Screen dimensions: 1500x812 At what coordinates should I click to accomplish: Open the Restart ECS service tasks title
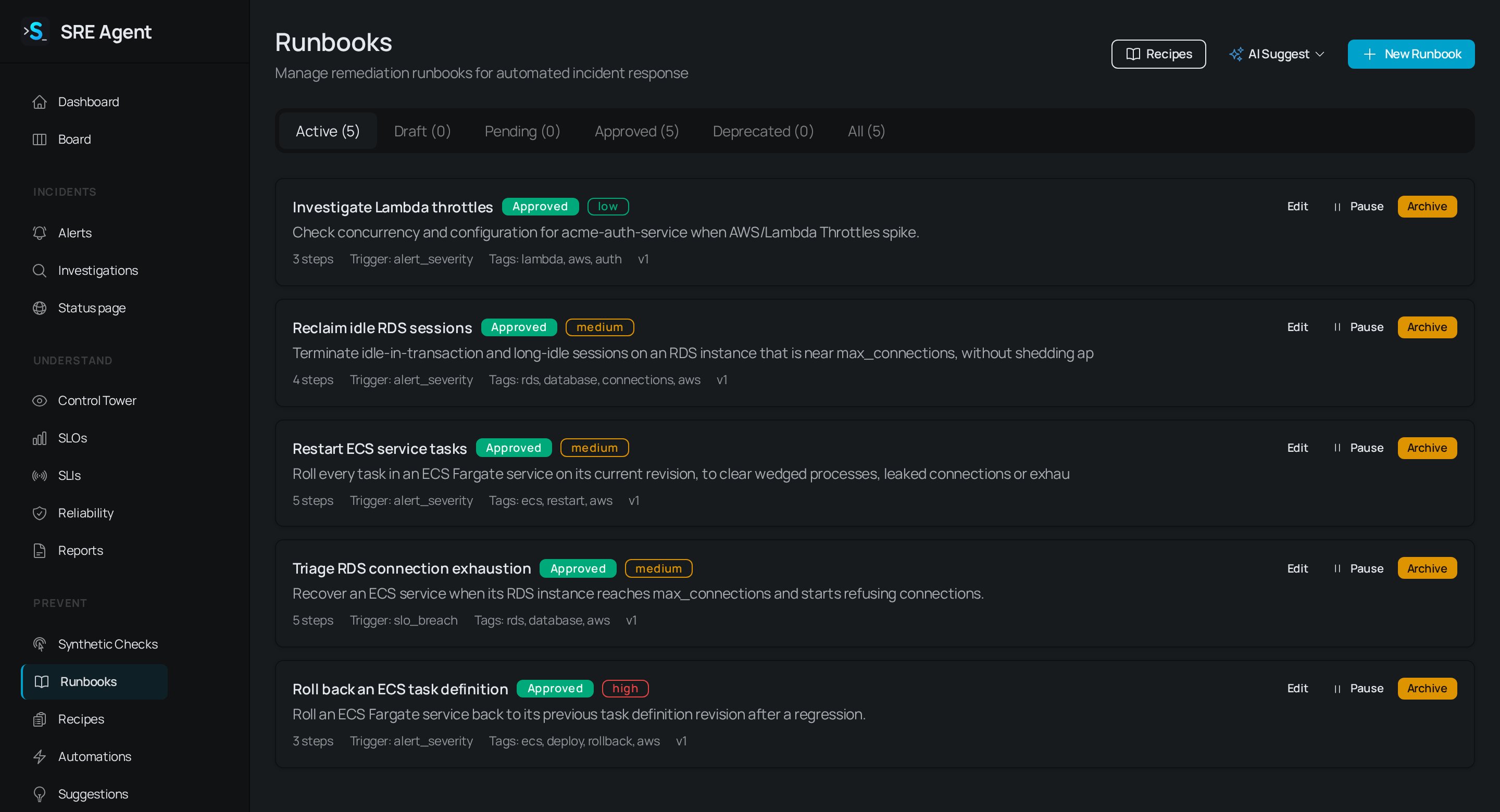380,449
